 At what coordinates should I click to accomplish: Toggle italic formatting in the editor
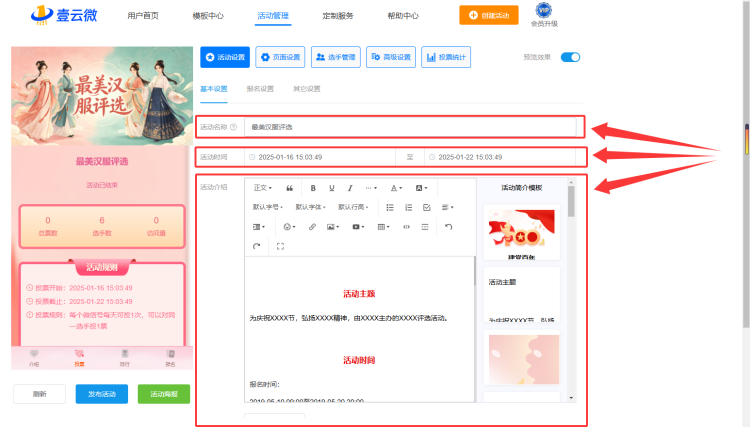click(350, 188)
